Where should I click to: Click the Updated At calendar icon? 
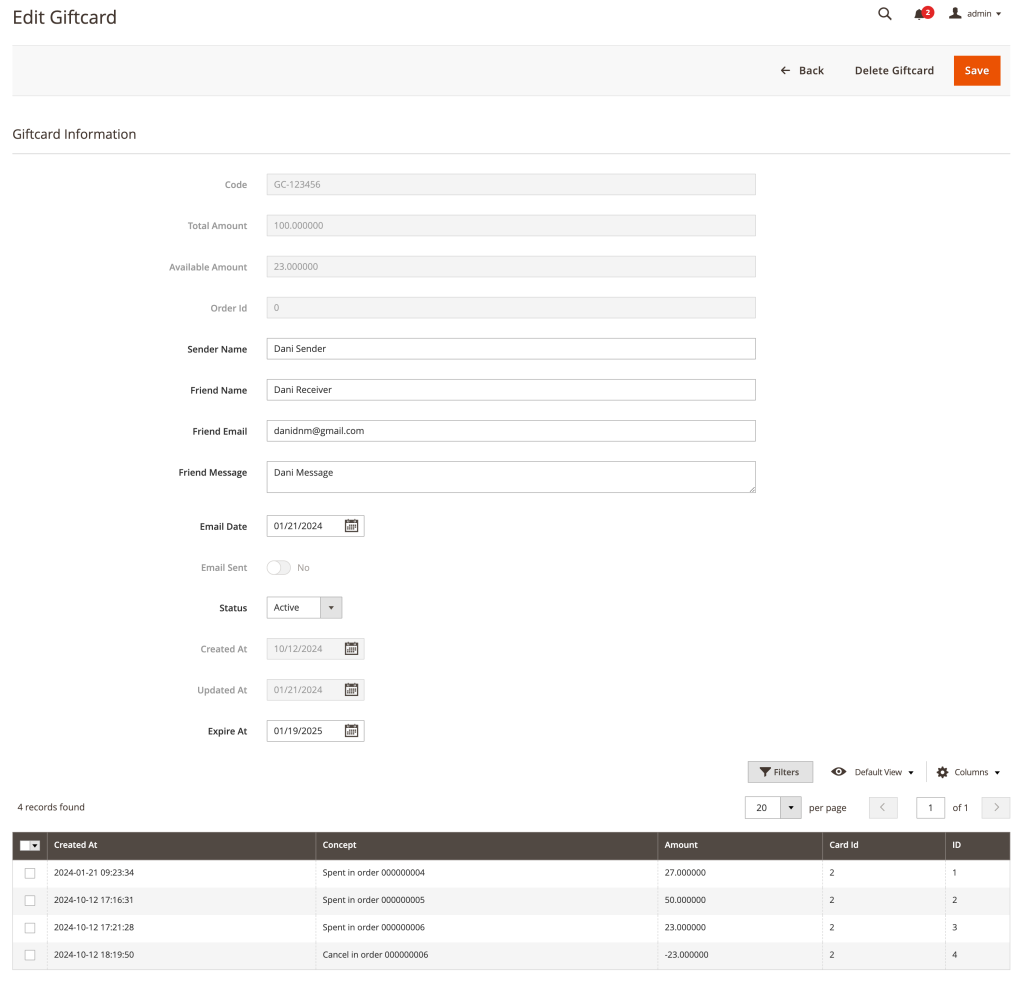351,690
